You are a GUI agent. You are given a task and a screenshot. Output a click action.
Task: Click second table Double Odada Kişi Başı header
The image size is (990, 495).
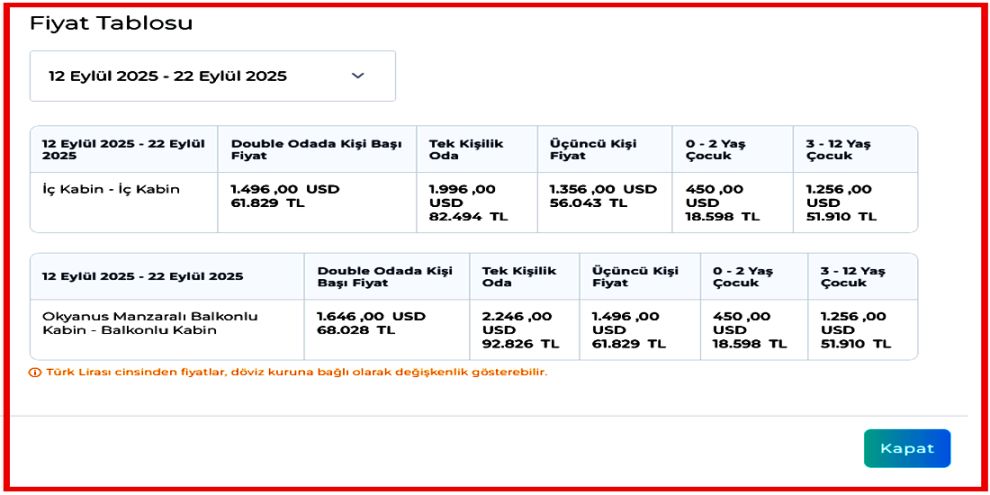[385, 277]
